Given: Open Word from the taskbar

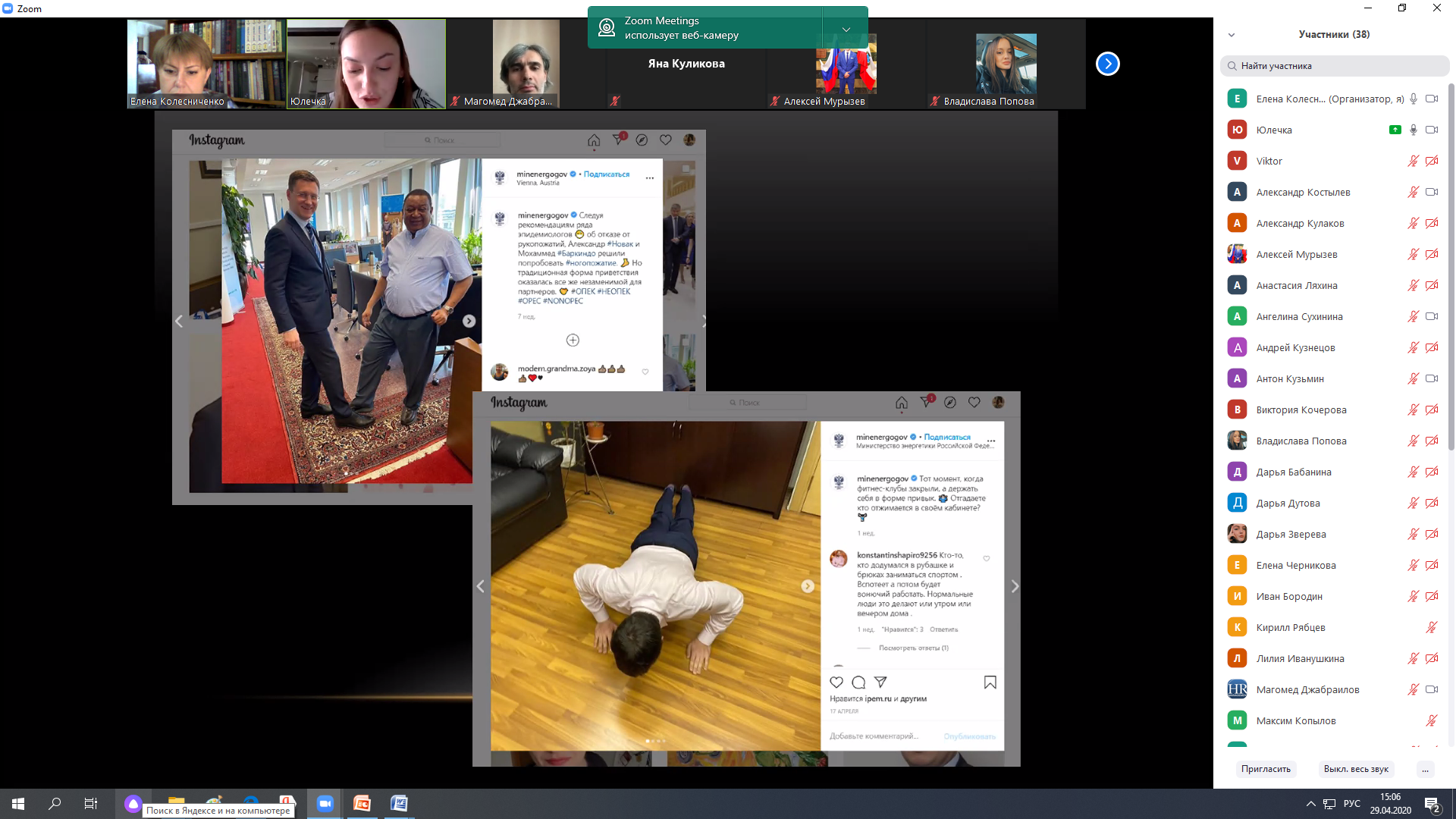Looking at the screenshot, I should click(399, 804).
